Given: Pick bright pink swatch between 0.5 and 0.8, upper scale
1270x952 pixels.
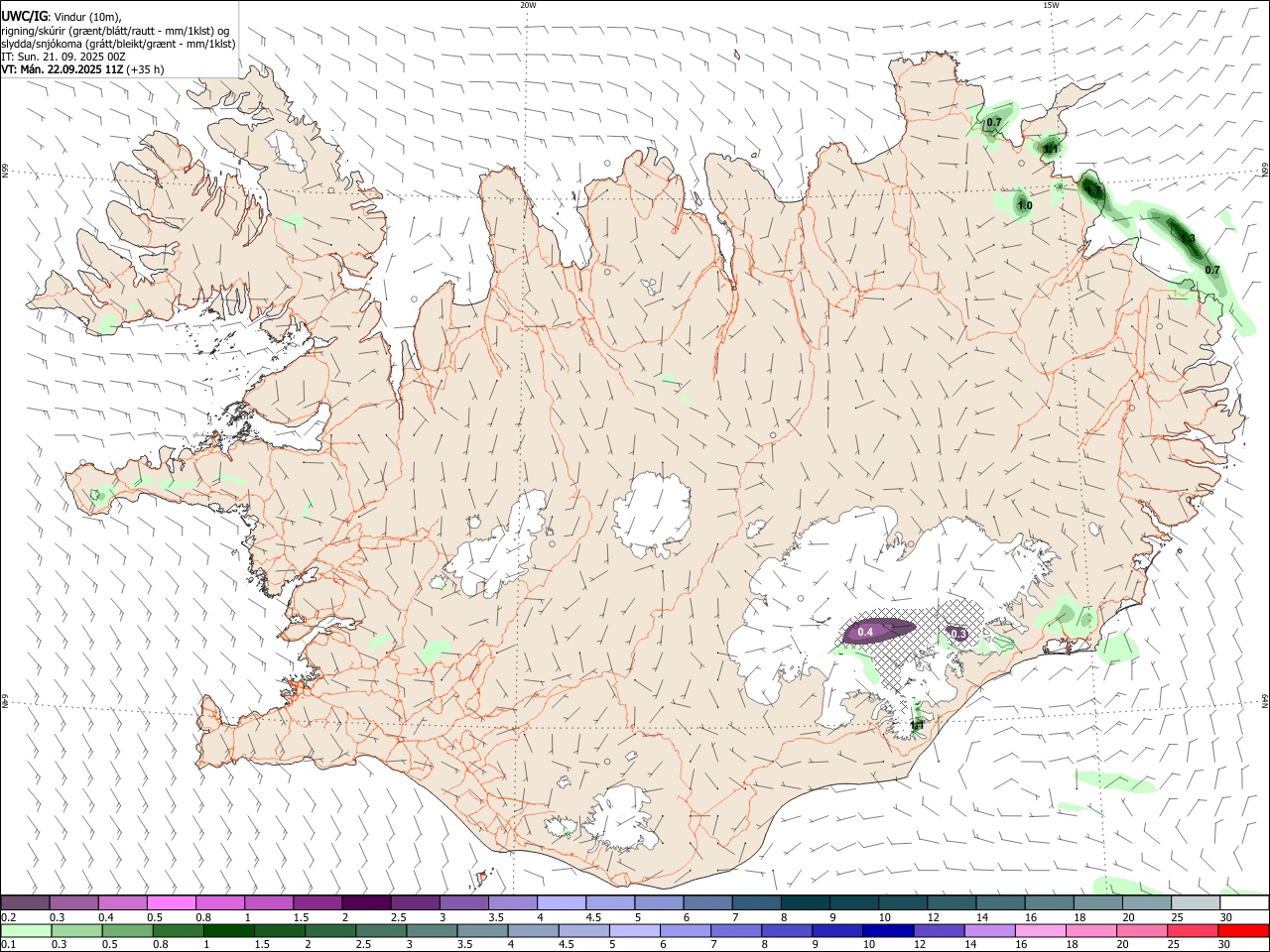Looking at the screenshot, I should point(172,903).
